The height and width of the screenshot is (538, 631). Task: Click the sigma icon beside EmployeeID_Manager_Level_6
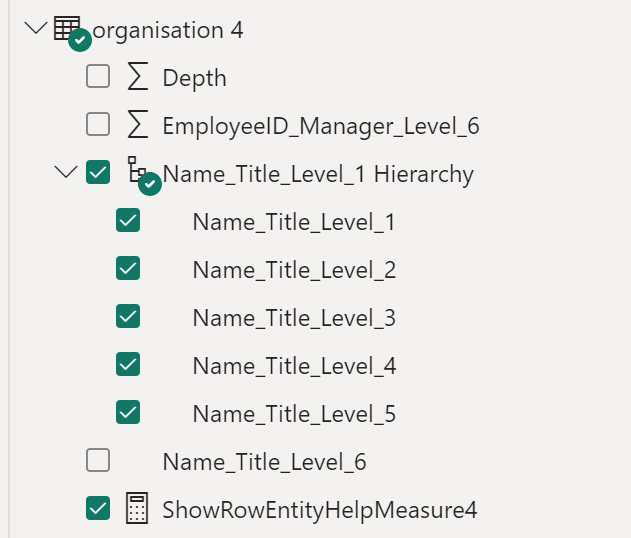tap(138, 125)
